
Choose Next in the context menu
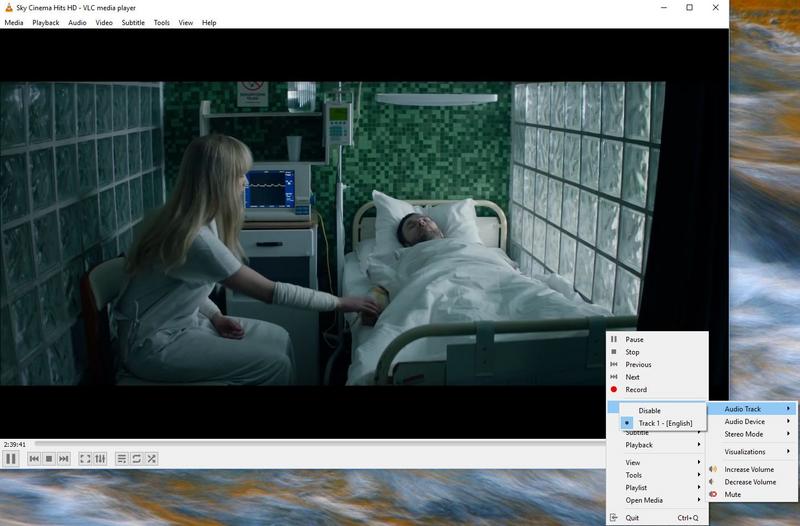[x=657, y=377]
